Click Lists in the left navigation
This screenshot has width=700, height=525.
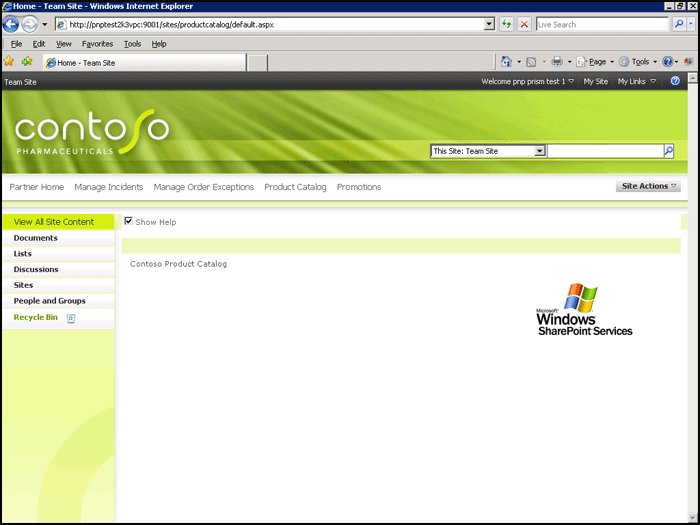[x=22, y=254]
